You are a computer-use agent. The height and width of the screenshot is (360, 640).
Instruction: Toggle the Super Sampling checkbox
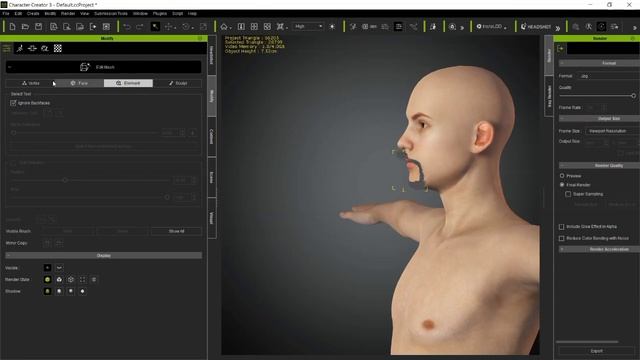pyautogui.click(x=568, y=194)
